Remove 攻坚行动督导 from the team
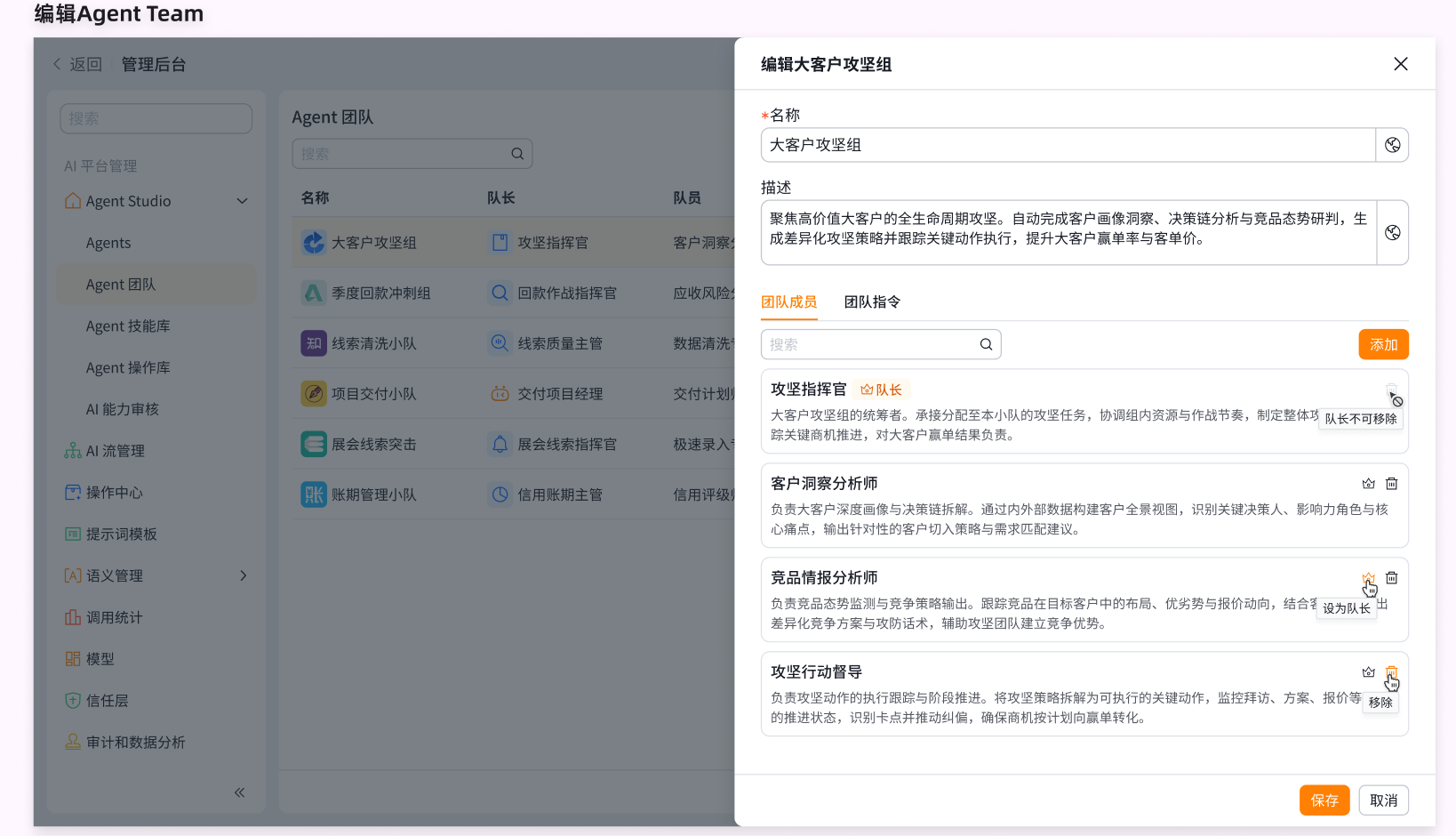This screenshot has height=836, width=1456. [x=1392, y=672]
